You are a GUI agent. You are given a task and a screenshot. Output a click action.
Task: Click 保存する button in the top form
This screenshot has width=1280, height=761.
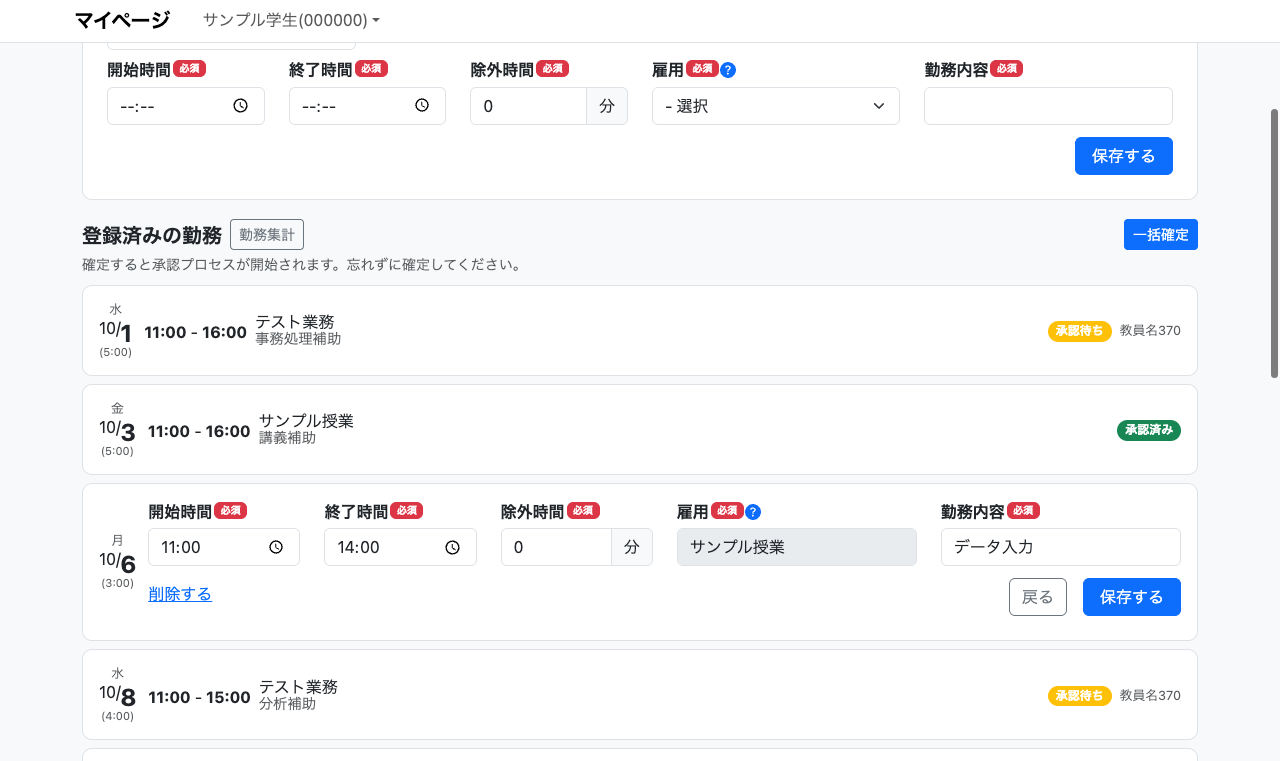pos(1123,156)
